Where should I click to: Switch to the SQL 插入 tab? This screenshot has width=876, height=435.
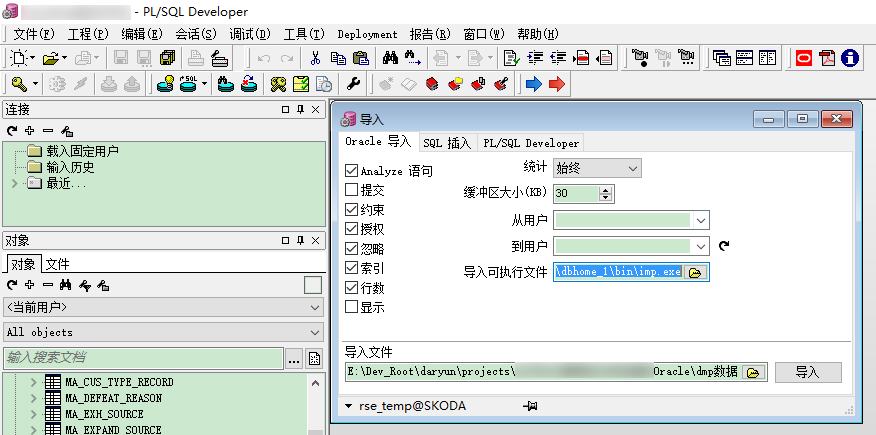(x=447, y=143)
